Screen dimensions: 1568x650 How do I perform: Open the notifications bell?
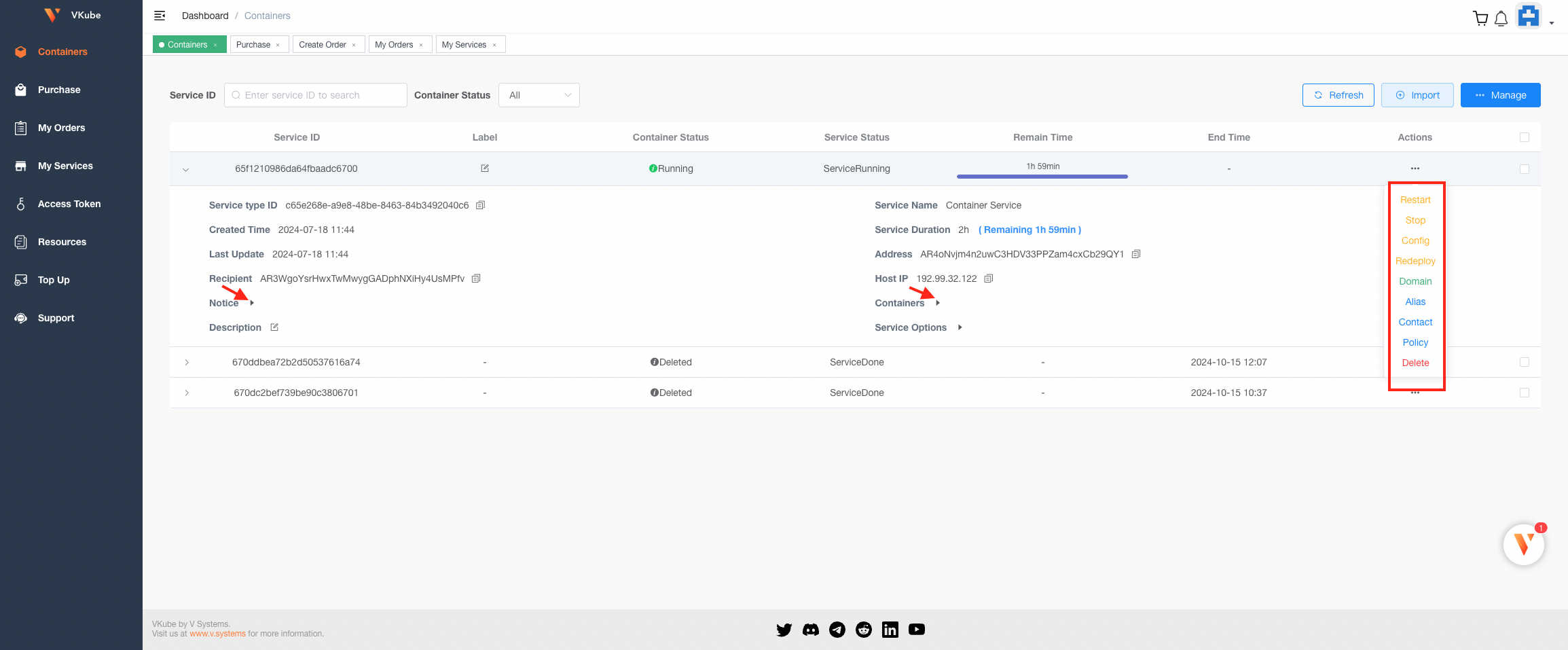(1501, 19)
